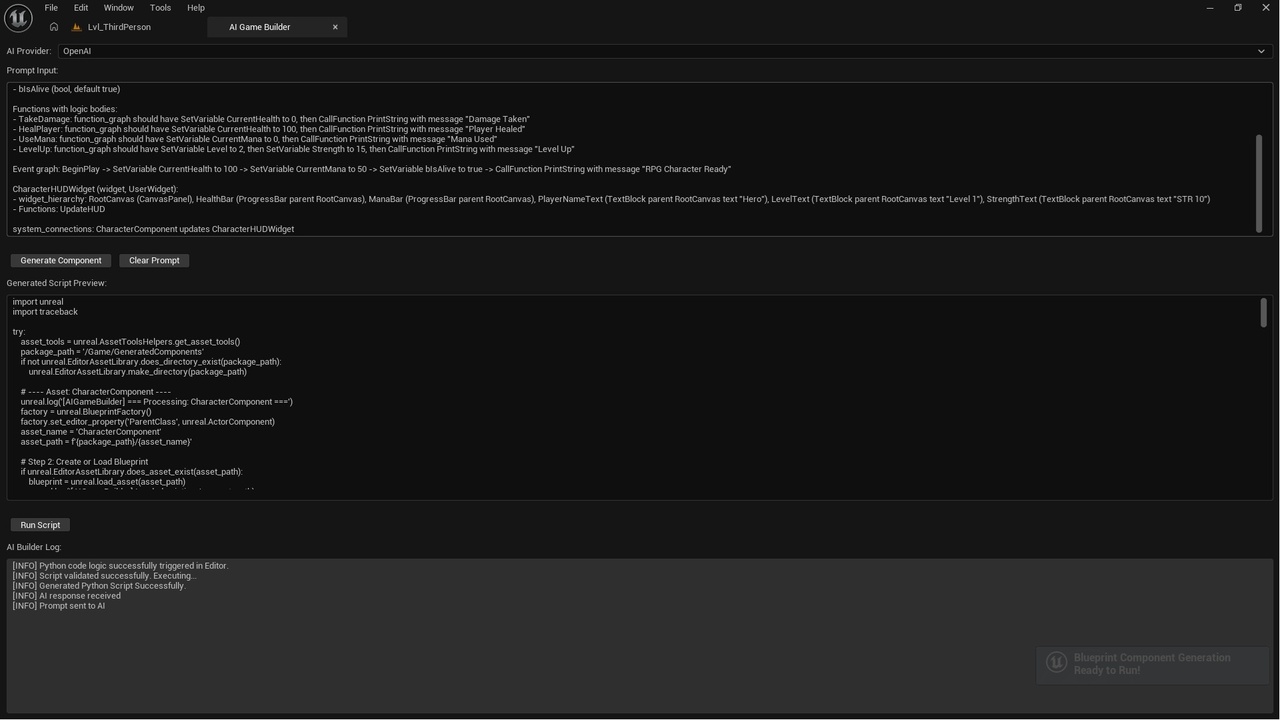Open the Edit menu
Viewport: 1280px width, 720px height.
81,8
